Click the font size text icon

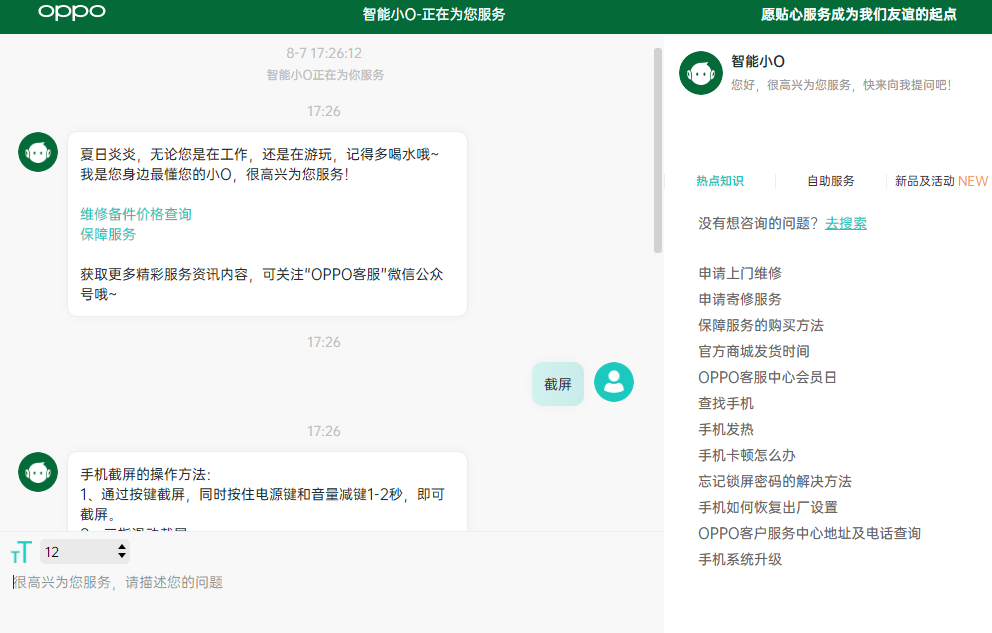(21, 552)
